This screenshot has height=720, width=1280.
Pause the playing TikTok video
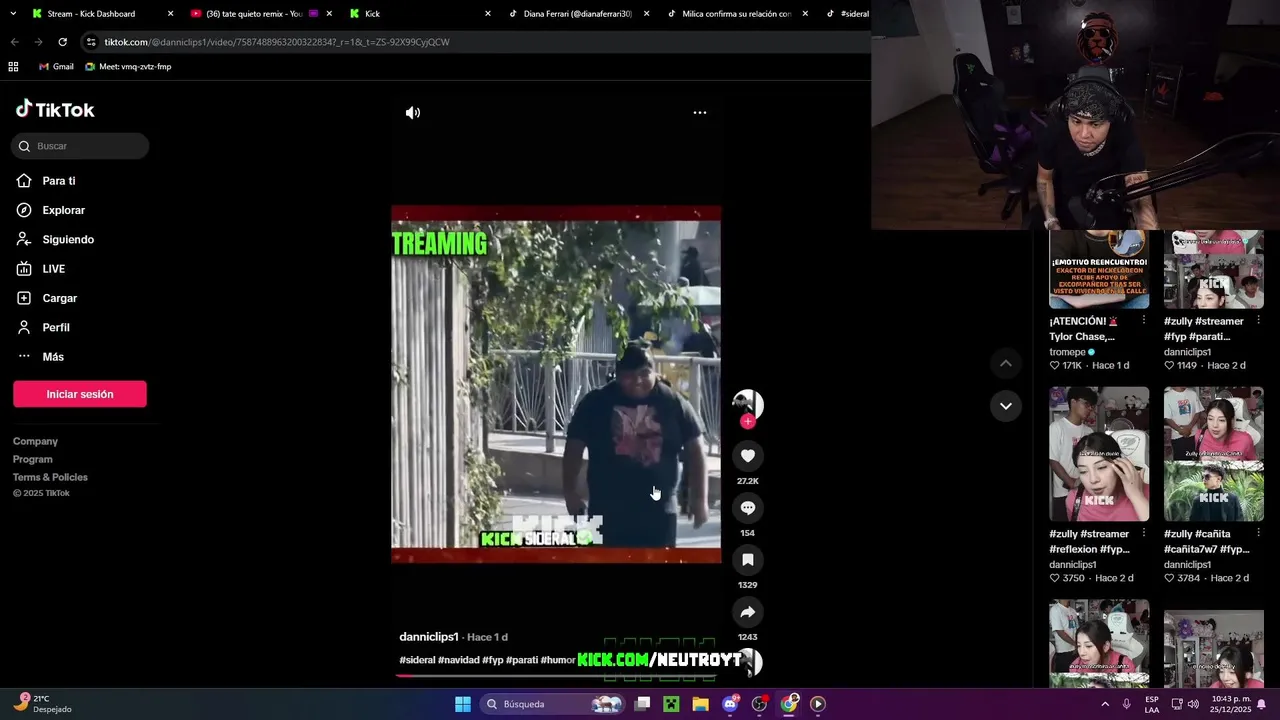click(556, 384)
